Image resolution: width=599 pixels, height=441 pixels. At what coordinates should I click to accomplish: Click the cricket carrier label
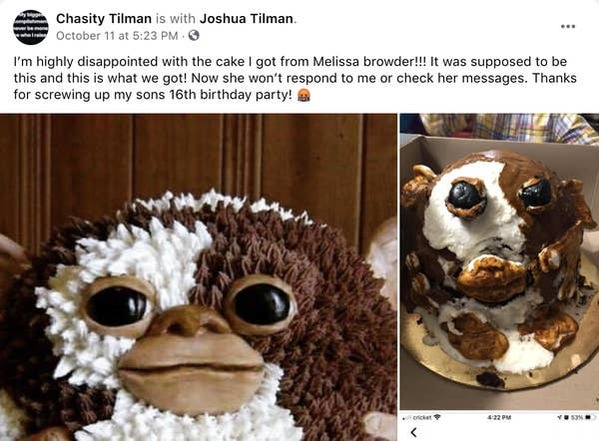(422, 417)
